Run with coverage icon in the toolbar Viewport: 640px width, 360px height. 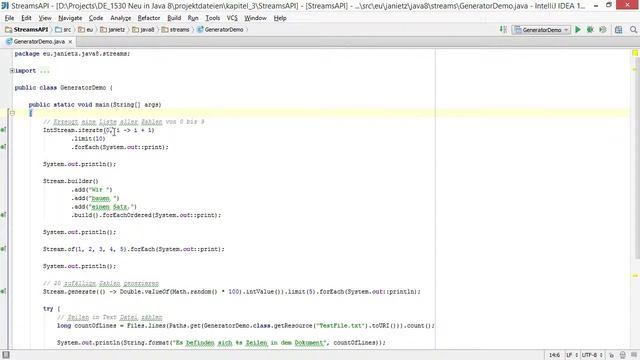coord(602,29)
